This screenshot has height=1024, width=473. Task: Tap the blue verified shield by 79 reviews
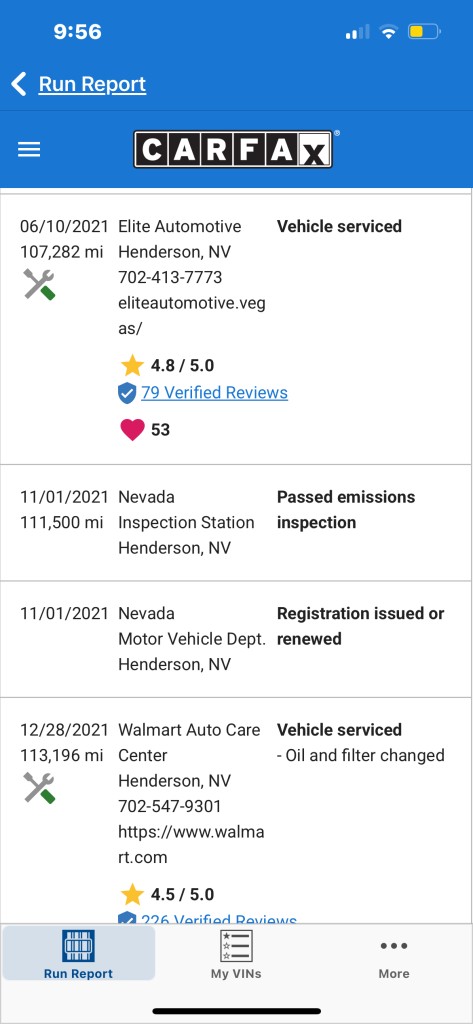coord(127,393)
